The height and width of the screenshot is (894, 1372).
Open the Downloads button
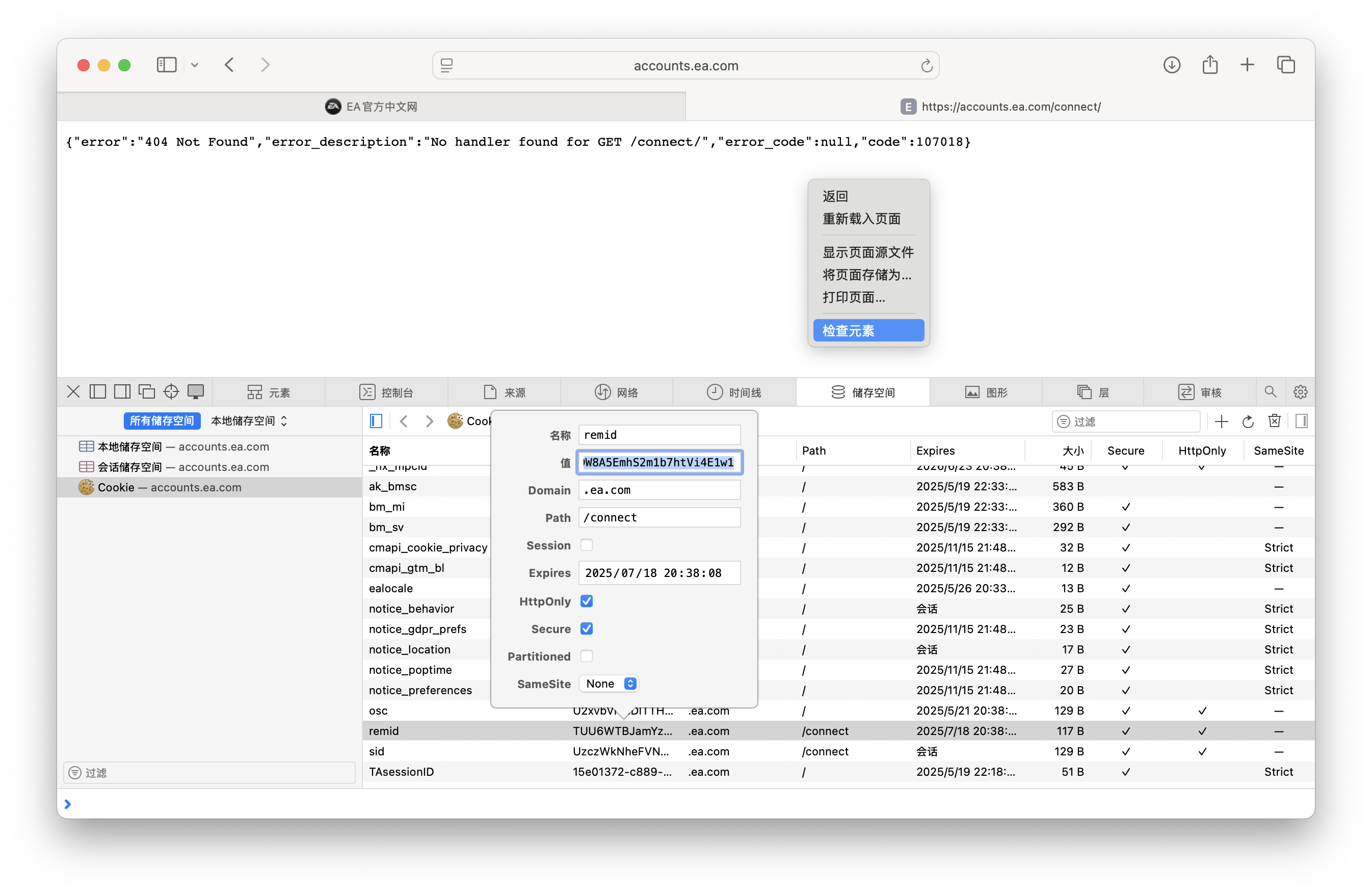[x=1171, y=65]
